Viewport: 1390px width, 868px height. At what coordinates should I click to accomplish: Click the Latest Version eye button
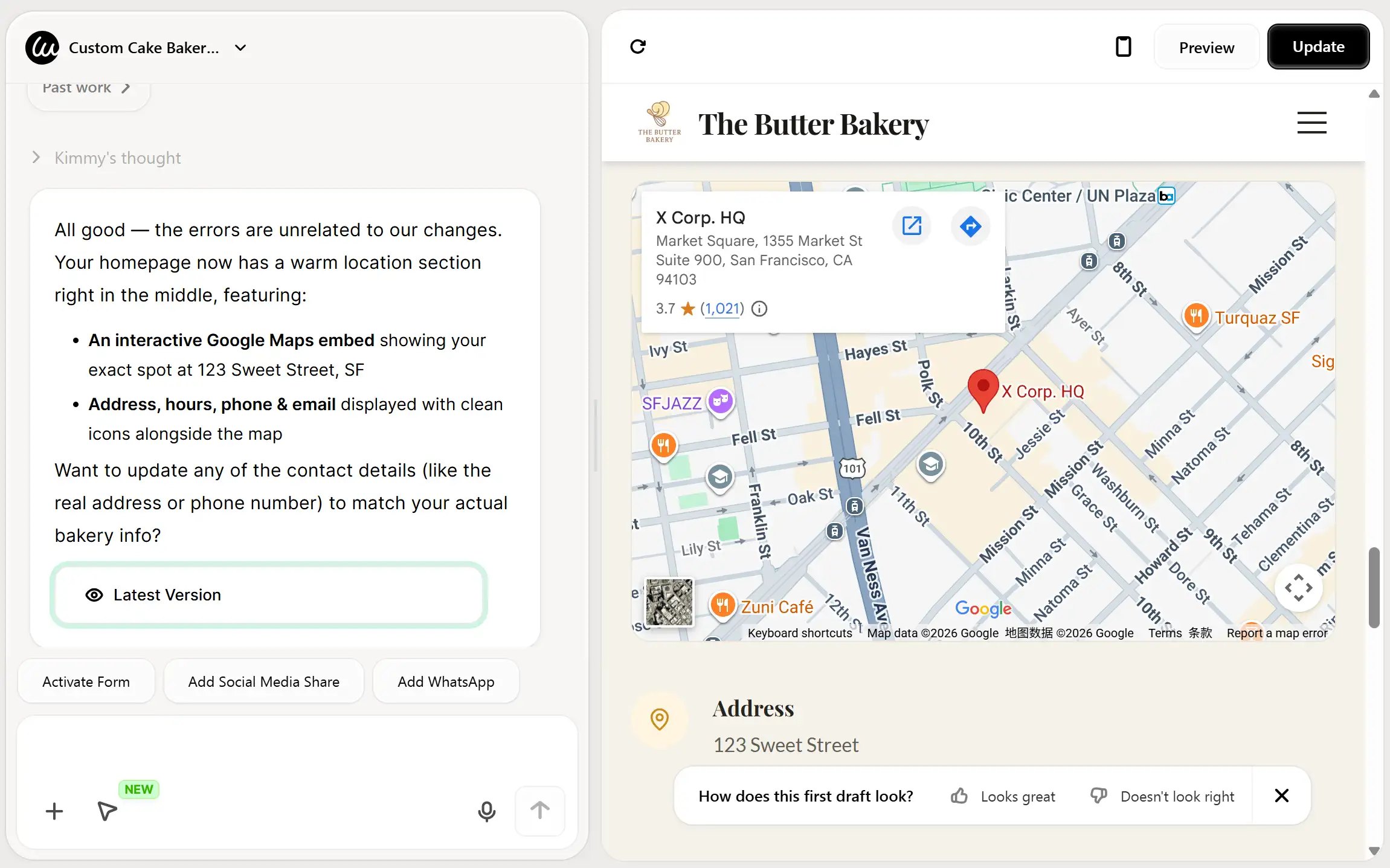[x=269, y=595]
